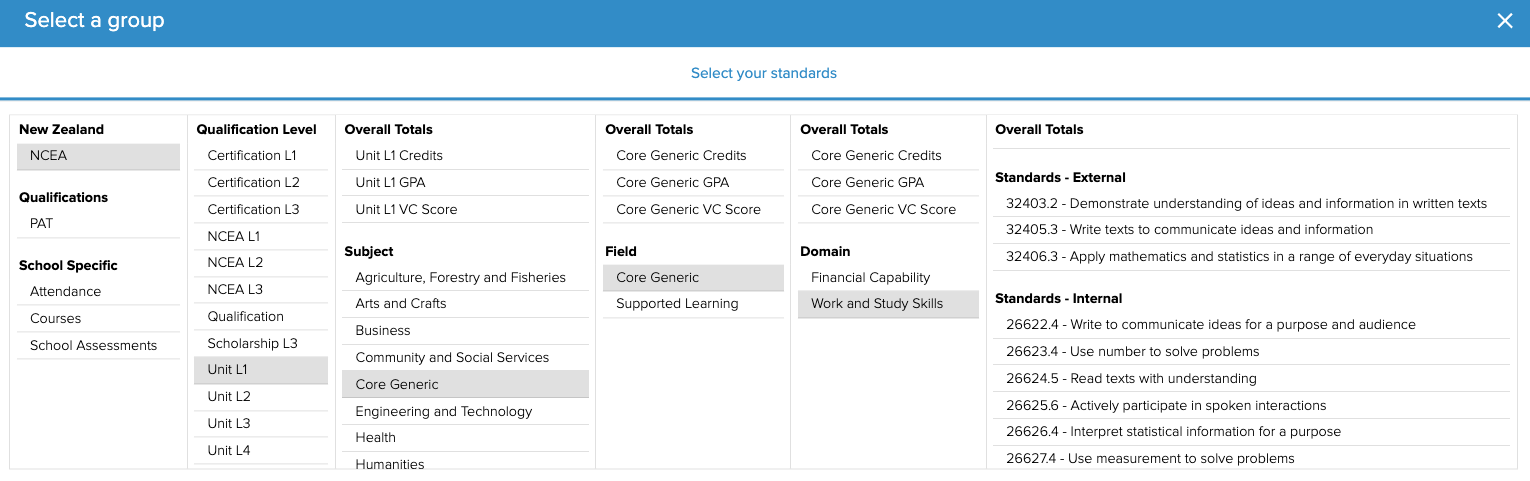Select Community and Social Services subject
The height and width of the screenshot is (481, 1530).
[452, 358]
